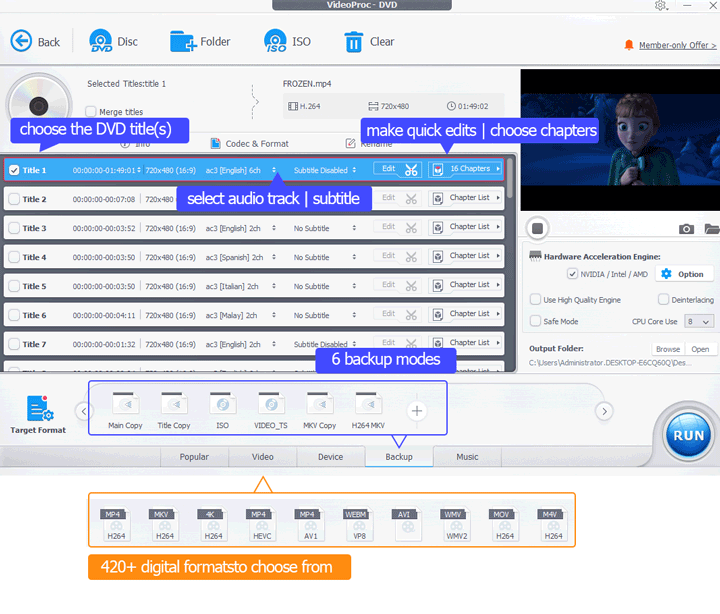Pick the MP4 HEVC format icon
Screen dimensions: 720x614
[x=262, y=524]
